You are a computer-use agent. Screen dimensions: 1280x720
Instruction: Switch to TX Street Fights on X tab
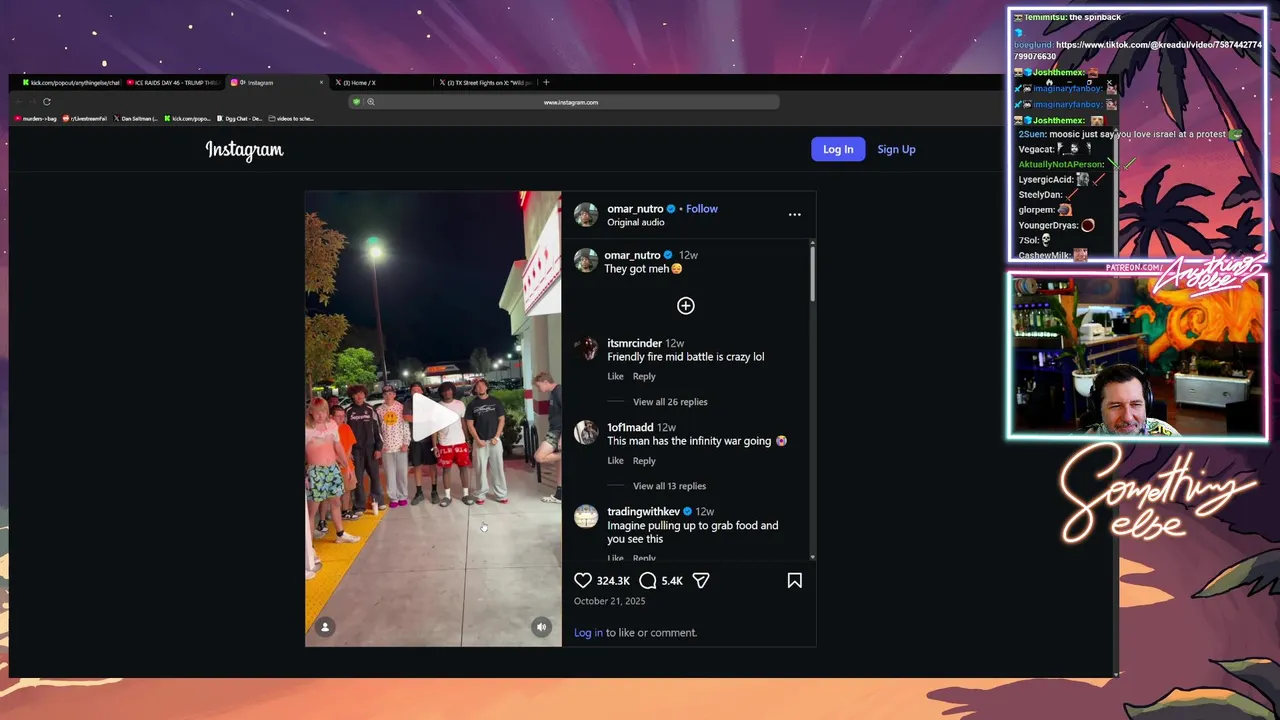tap(485, 83)
